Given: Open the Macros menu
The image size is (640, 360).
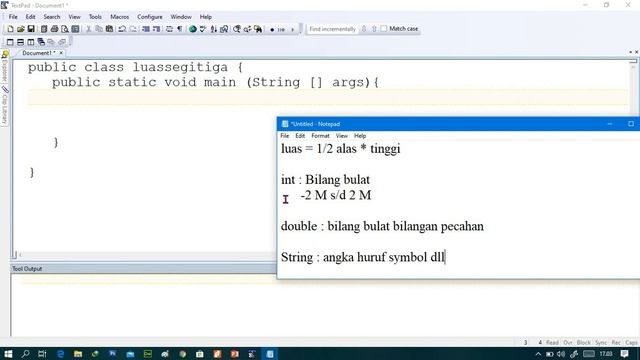Looking at the screenshot, I should [120, 17].
